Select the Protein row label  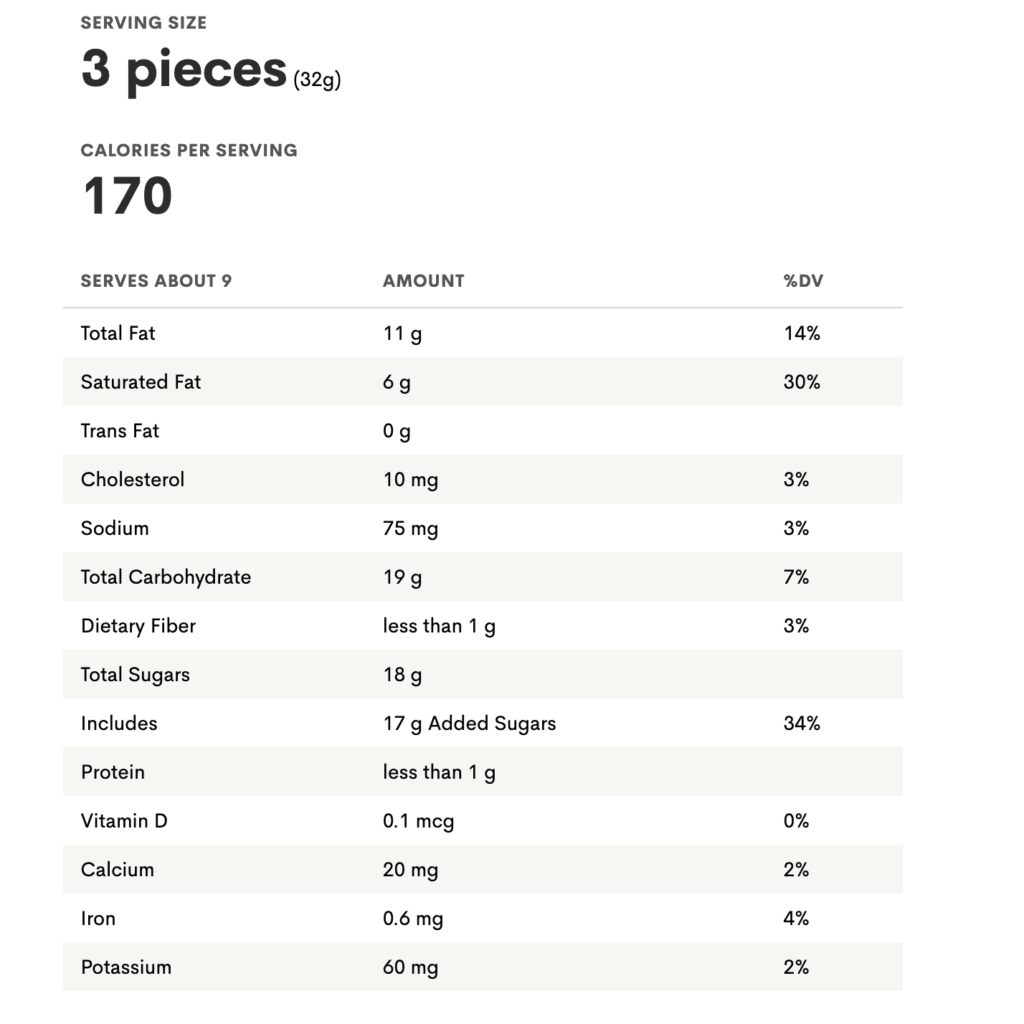[113, 772]
